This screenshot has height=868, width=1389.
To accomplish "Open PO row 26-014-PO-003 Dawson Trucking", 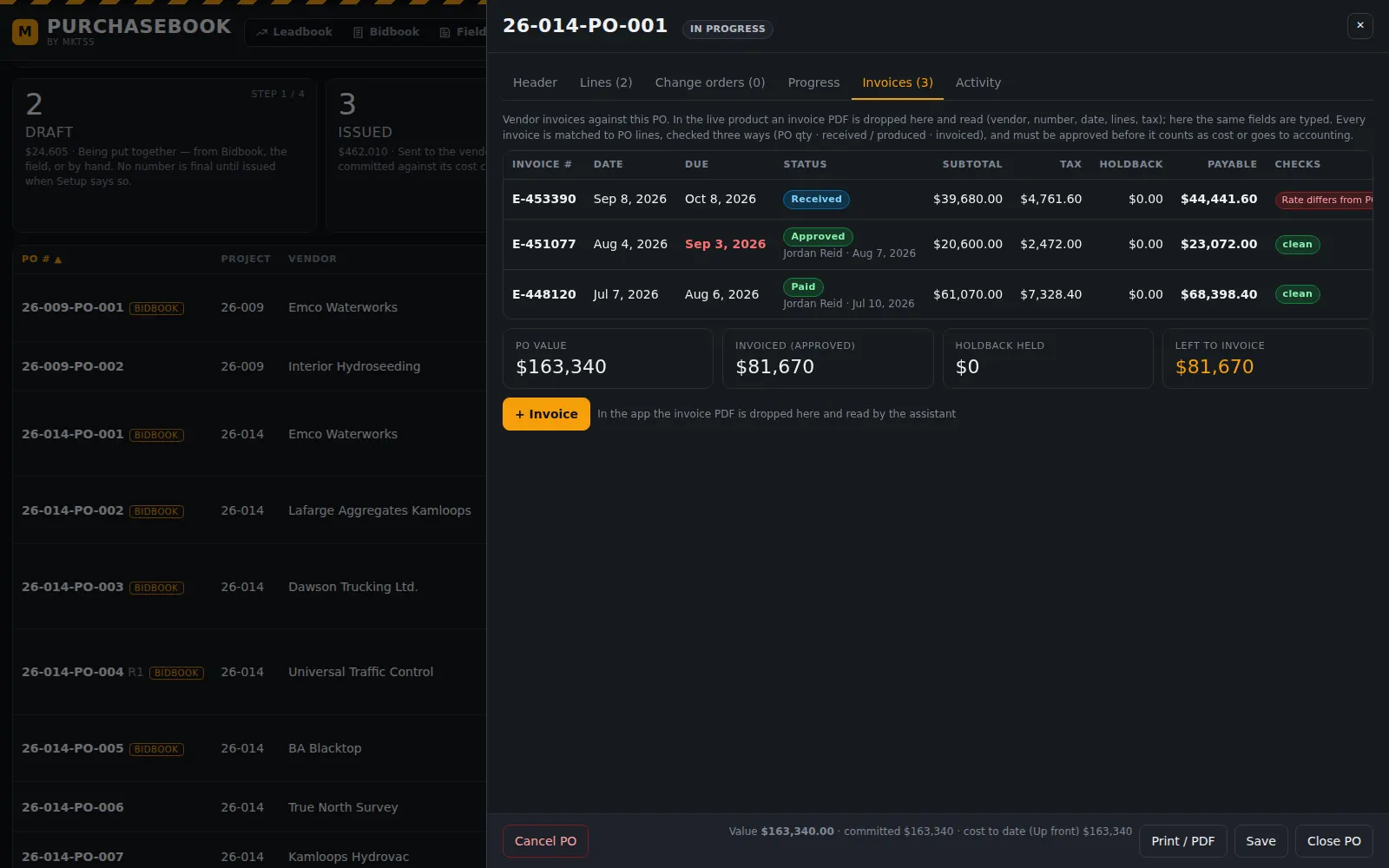I will [x=249, y=587].
